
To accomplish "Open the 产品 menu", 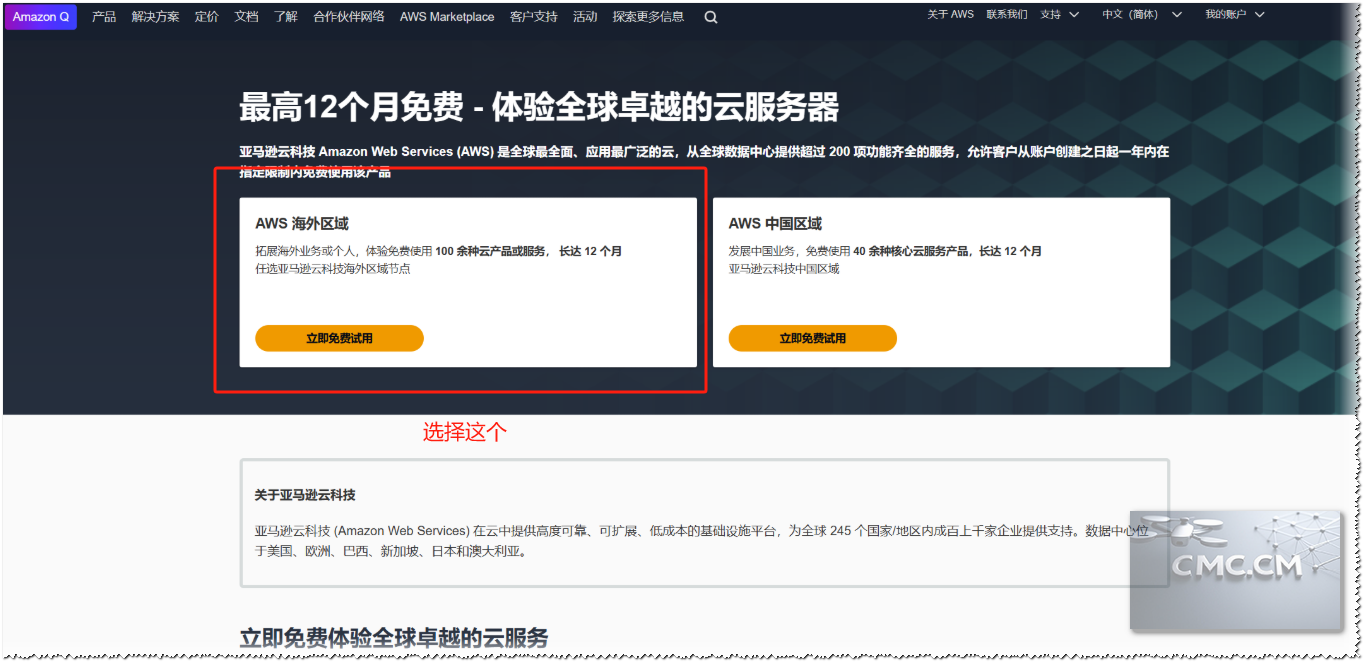I will point(104,17).
